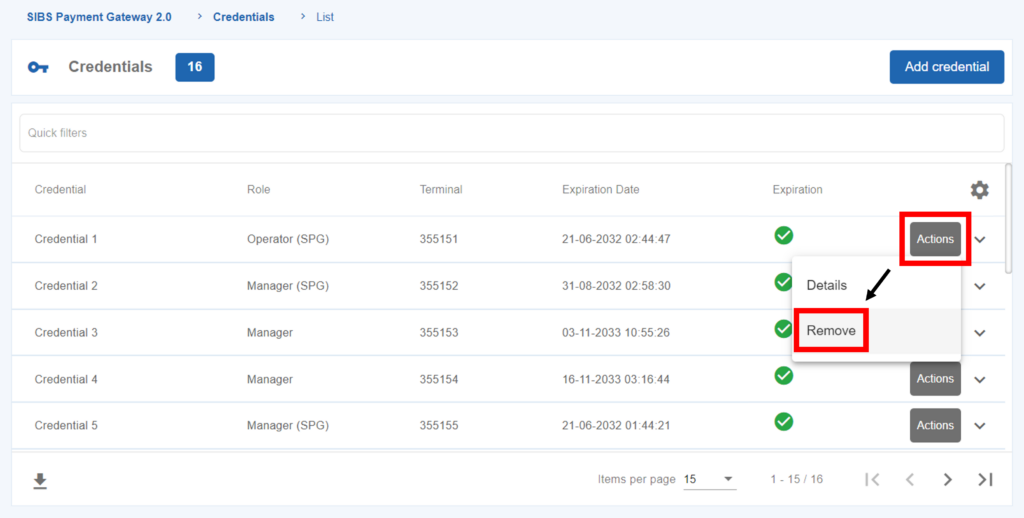This screenshot has height=518, width=1024.
Task: Click the download export icon
Action: coord(40,481)
